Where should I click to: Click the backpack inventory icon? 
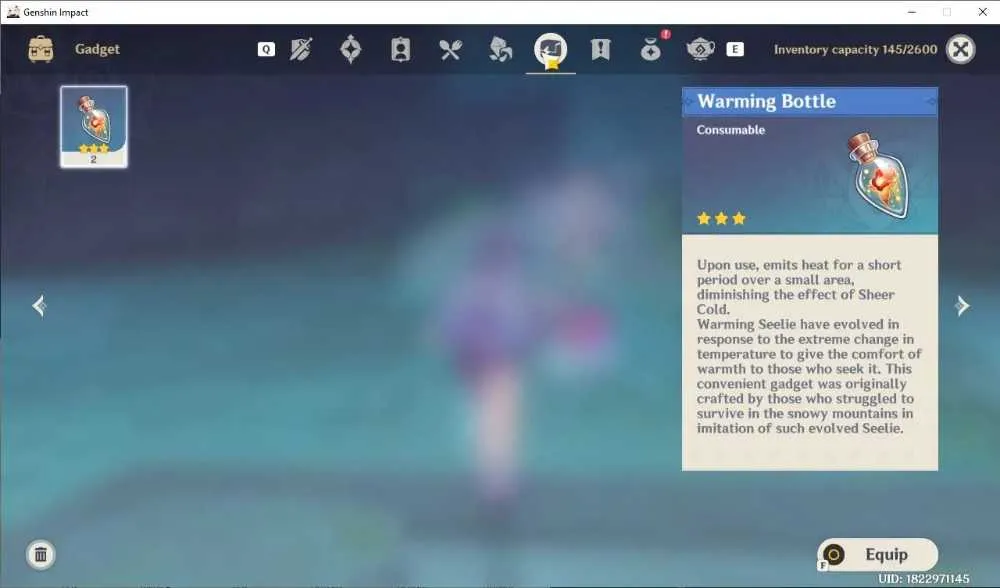pyautogui.click(x=41, y=49)
